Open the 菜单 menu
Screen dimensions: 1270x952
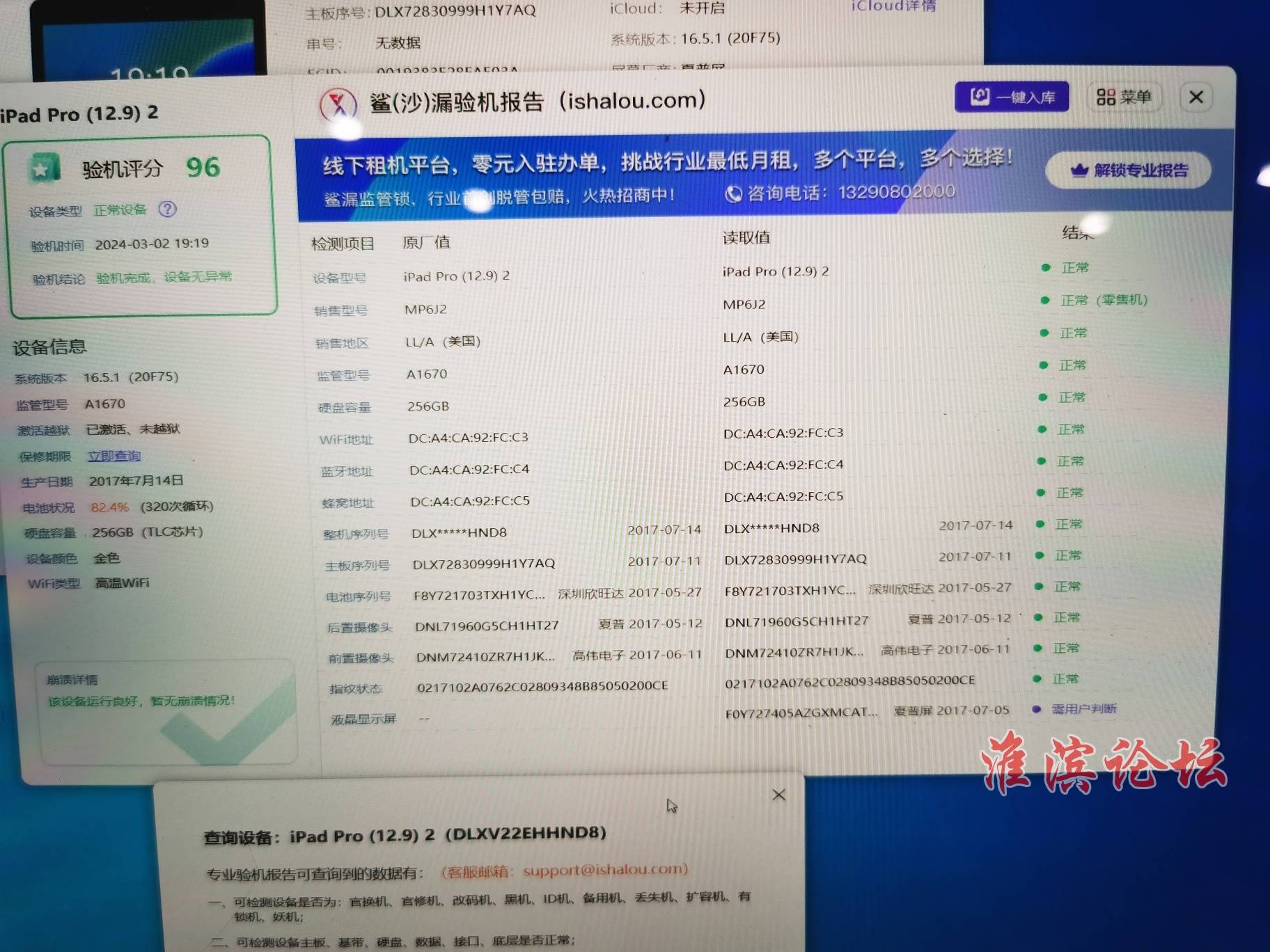click(1124, 97)
